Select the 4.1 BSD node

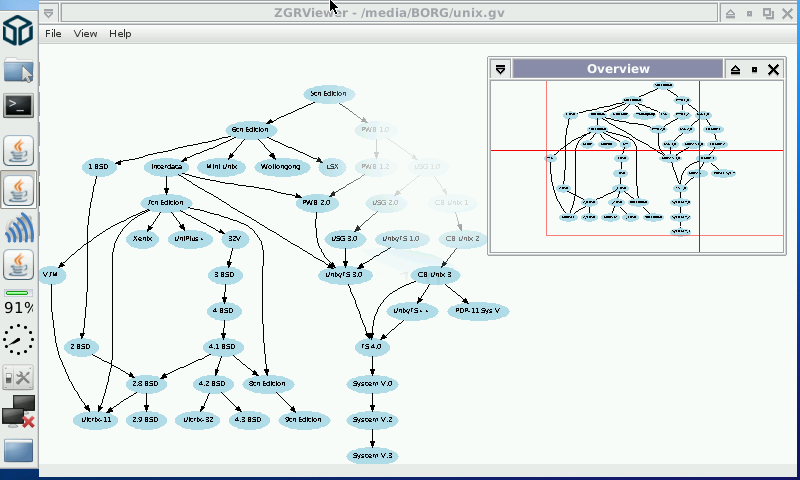(x=223, y=347)
